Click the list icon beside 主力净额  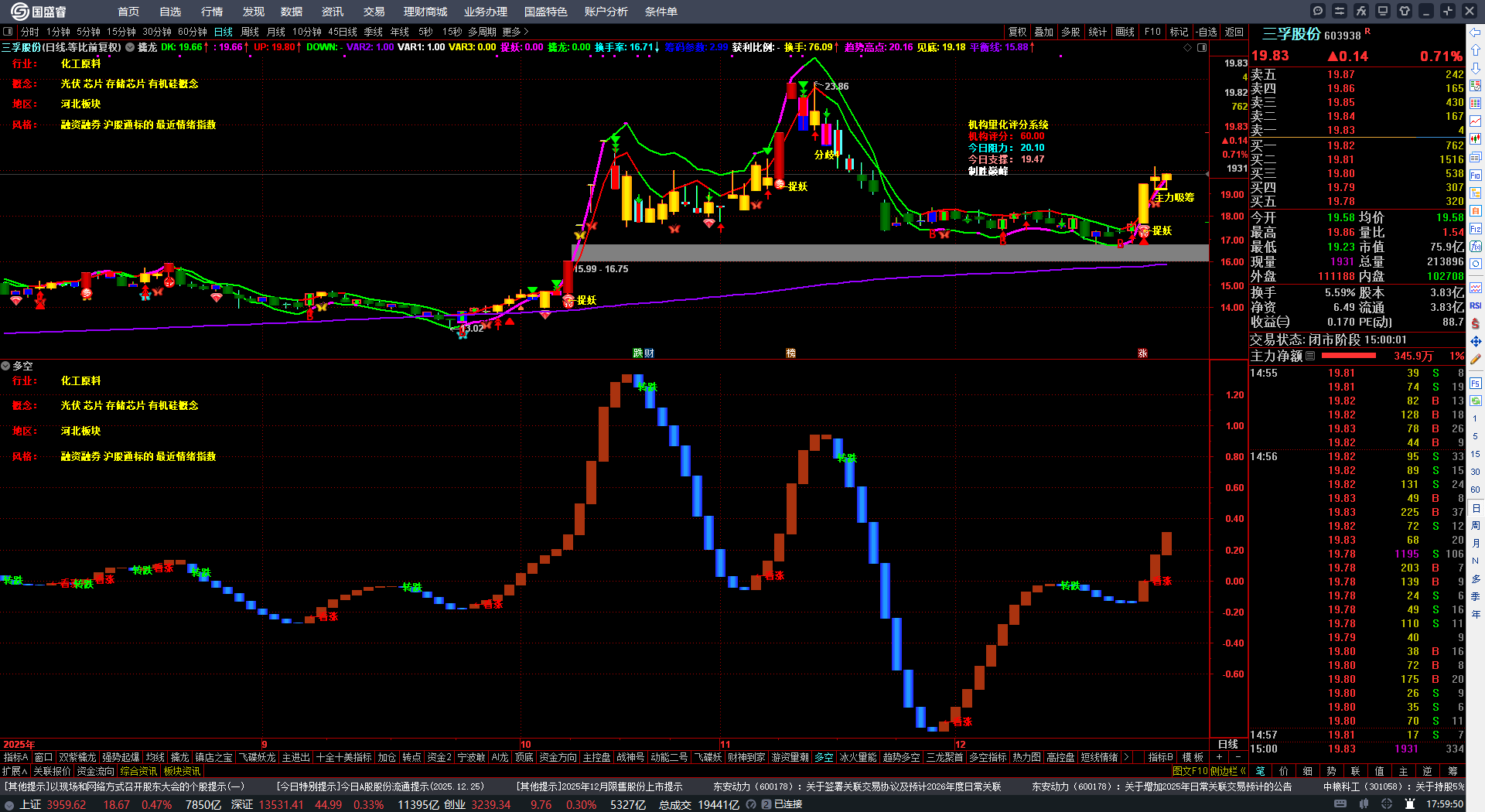click(x=1310, y=356)
